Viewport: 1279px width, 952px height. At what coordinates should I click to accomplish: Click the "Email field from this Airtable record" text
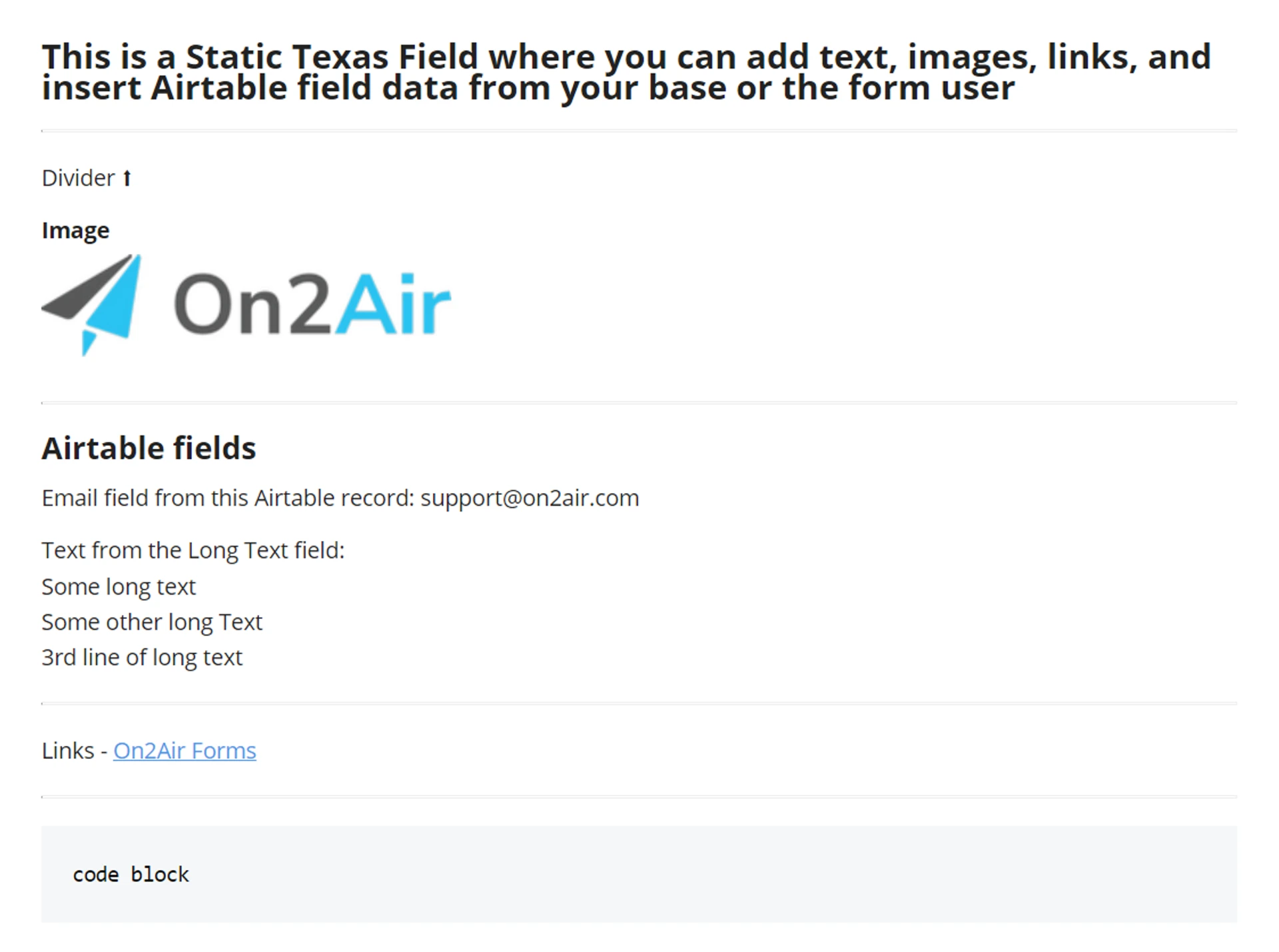coord(228,498)
